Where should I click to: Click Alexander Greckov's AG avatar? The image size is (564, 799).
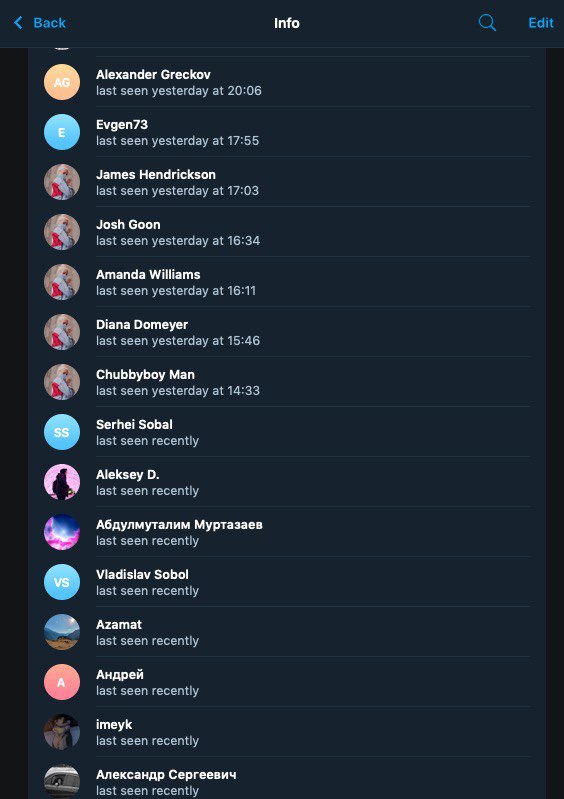[x=62, y=82]
